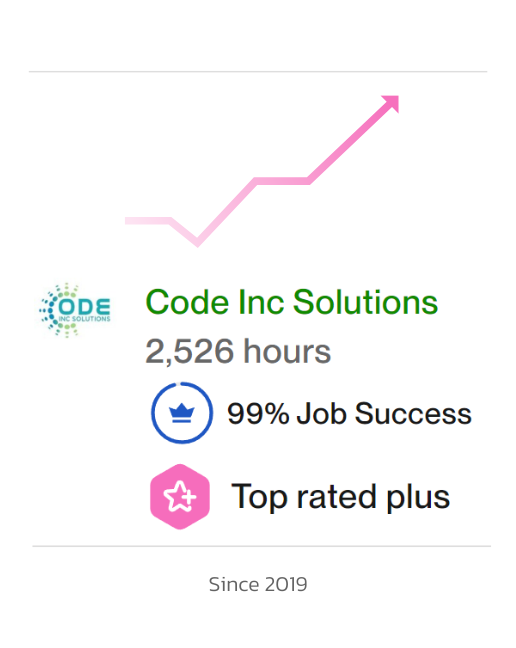Image resolution: width=516 pixels, height=648 pixels.
Task: Click the dotted circle C in the logo
Action: (x=53, y=310)
